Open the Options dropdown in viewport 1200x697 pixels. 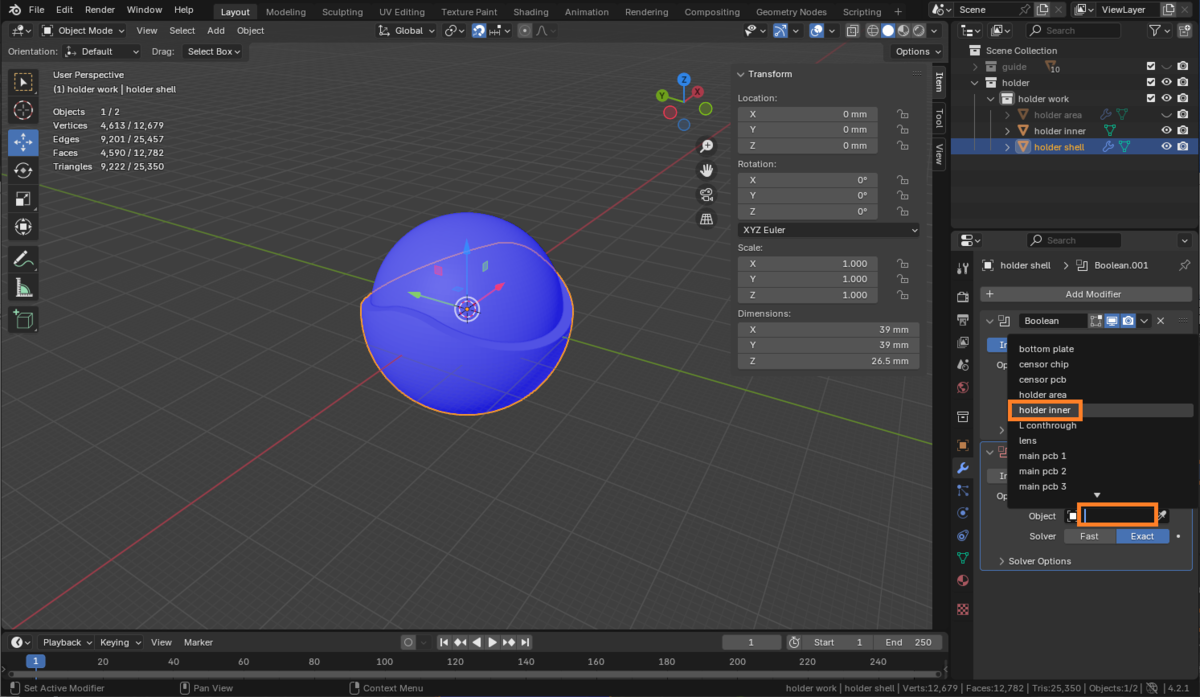[x=916, y=51]
